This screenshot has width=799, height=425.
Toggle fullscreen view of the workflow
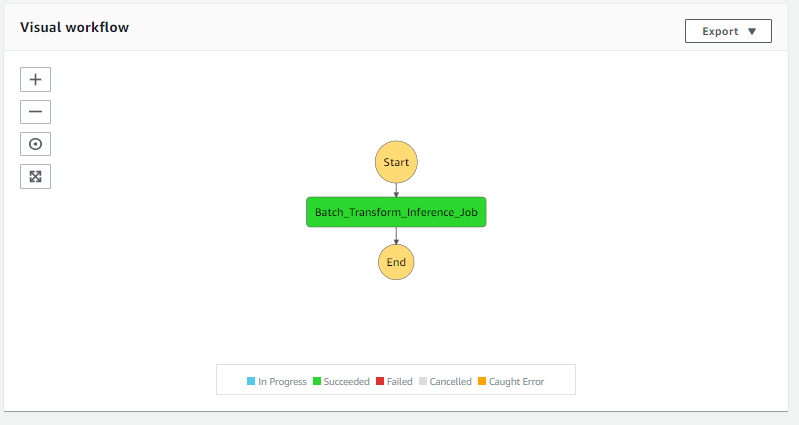coord(35,176)
